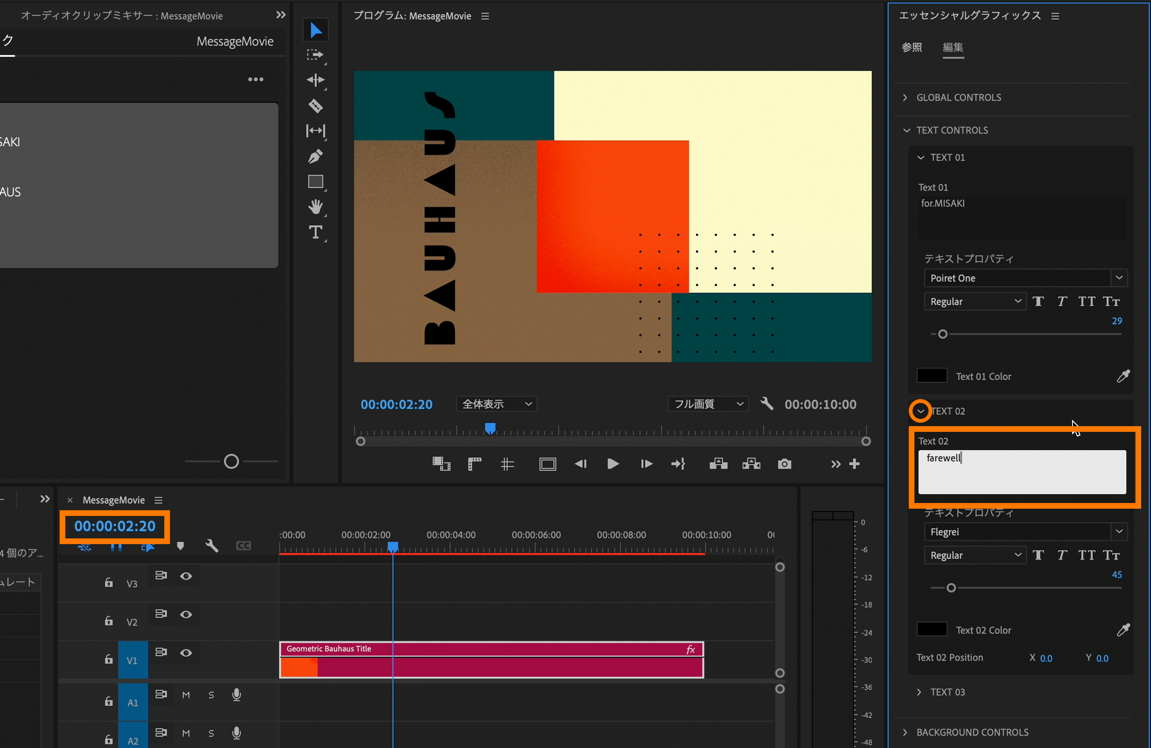The image size is (1151, 748).
Task: Select the Pen tool
Action: coord(316,156)
